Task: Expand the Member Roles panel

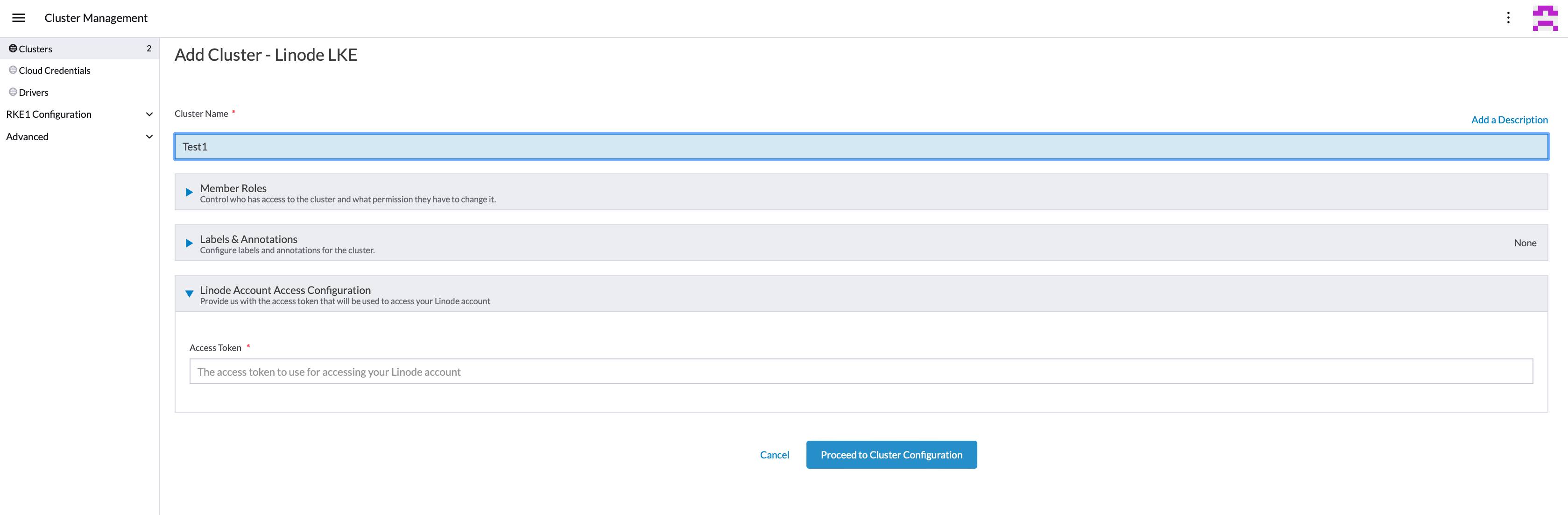Action: pos(189,192)
